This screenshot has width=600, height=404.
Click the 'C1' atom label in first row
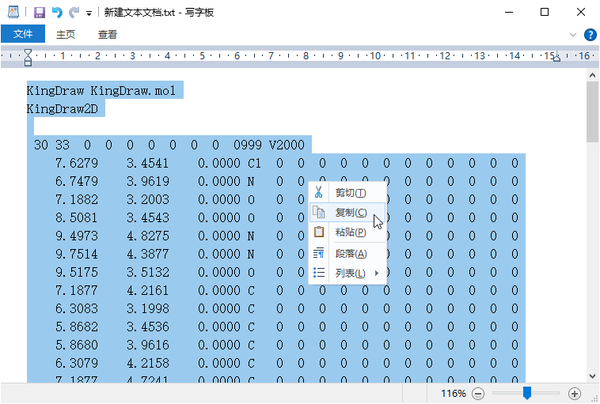pos(254,163)
